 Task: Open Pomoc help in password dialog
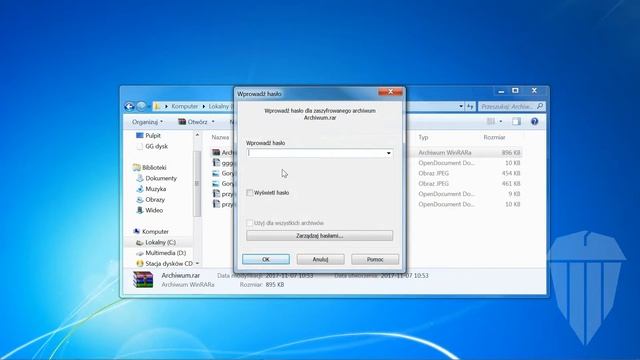[375, 259]
